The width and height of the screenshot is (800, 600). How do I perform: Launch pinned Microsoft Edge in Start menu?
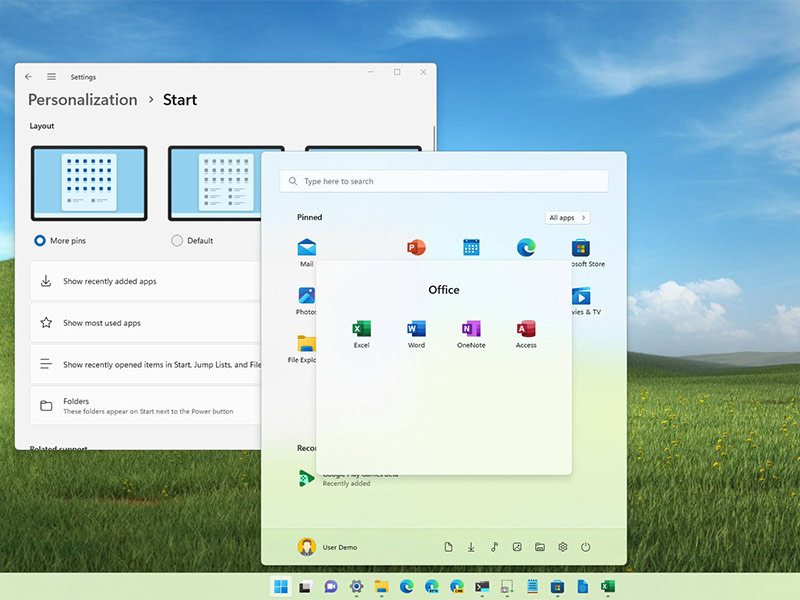pyautogui.click(x=526, y=247)
